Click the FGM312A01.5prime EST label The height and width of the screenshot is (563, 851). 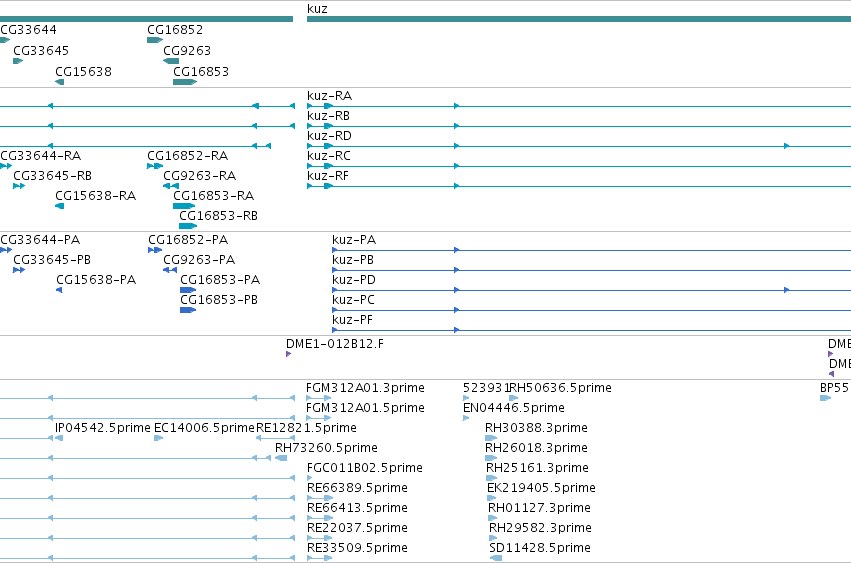click(x=365, y=408)
